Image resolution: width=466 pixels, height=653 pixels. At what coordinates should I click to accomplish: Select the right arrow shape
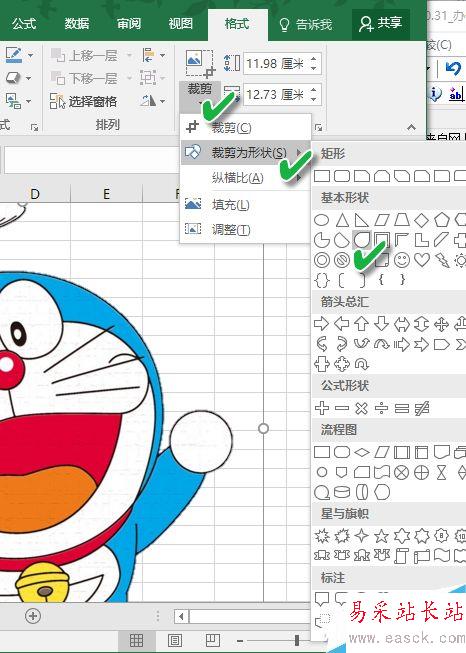321,324
